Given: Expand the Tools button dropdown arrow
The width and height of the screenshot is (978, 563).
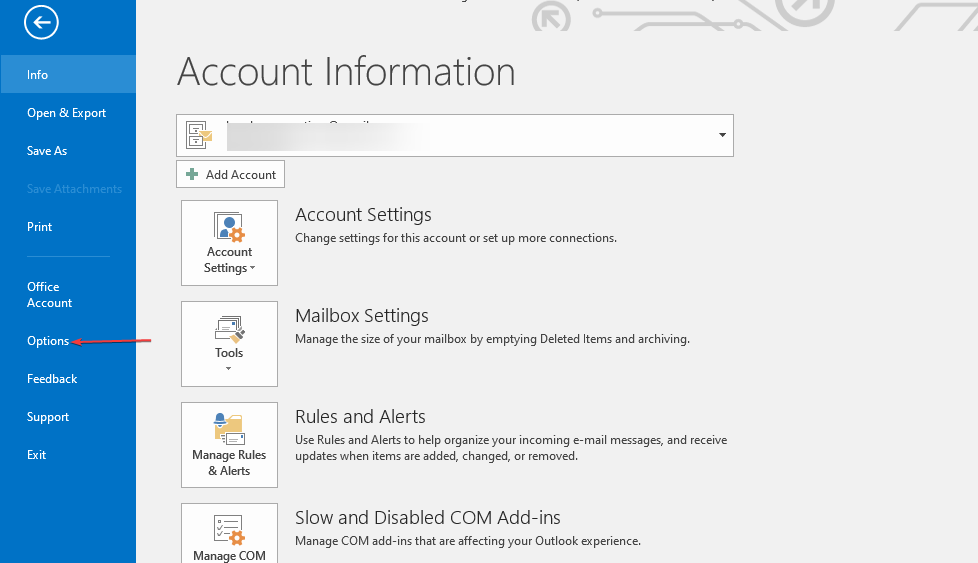Looking at the screenshot, I should click(x=229, y=369).
